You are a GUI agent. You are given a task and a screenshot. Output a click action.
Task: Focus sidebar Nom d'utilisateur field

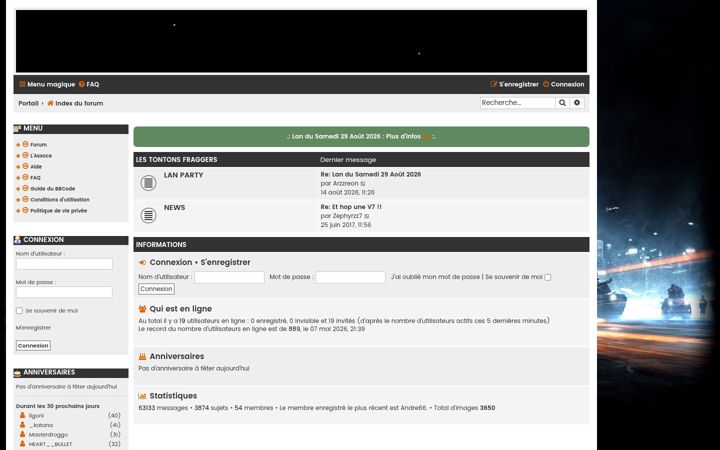coord(64,264)
